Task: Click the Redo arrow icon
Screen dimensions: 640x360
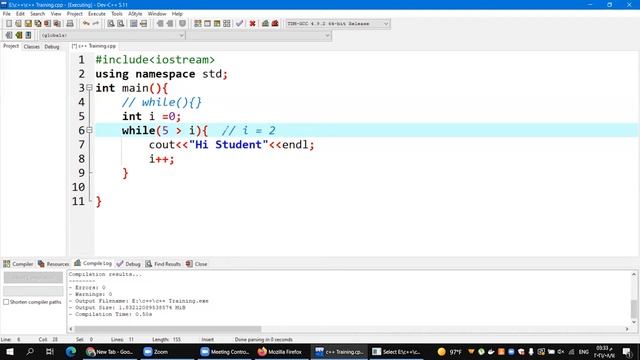Action: coord(96,24)
